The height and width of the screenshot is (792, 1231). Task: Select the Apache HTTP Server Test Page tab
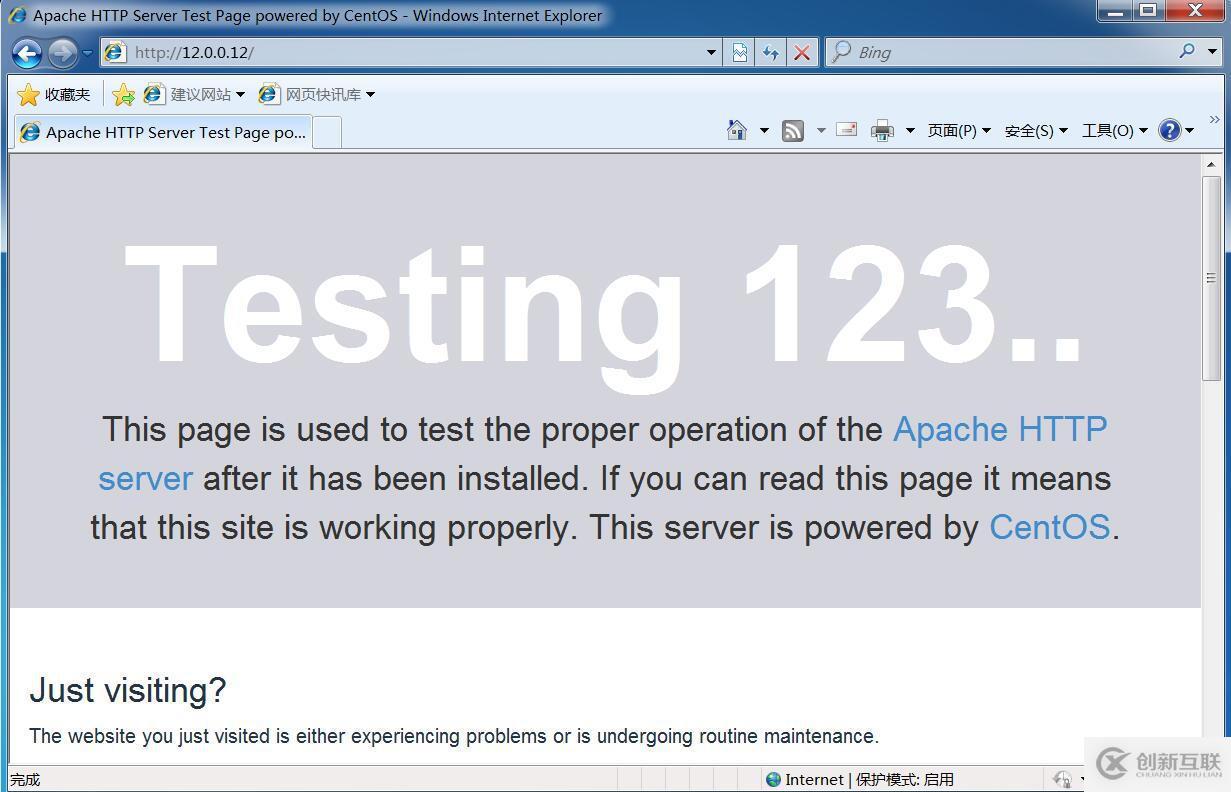coord(163,132)
